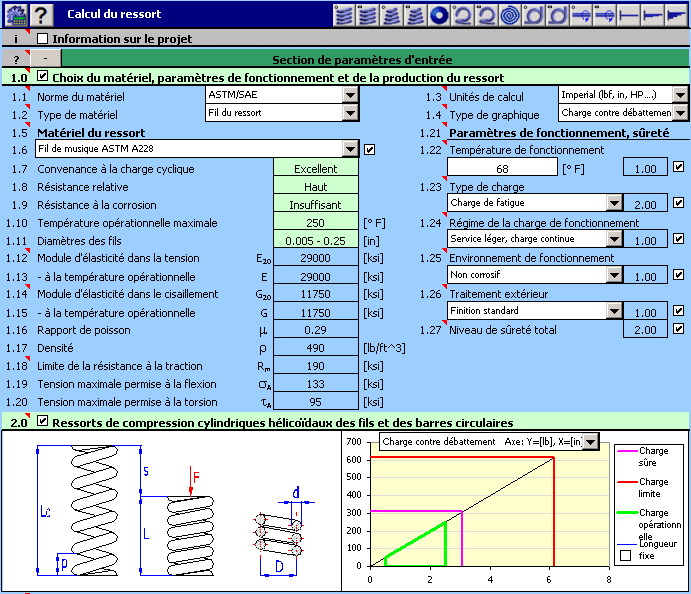
Task: Select torsion coil spring icon, round wire
Action: tap(534, 15)
